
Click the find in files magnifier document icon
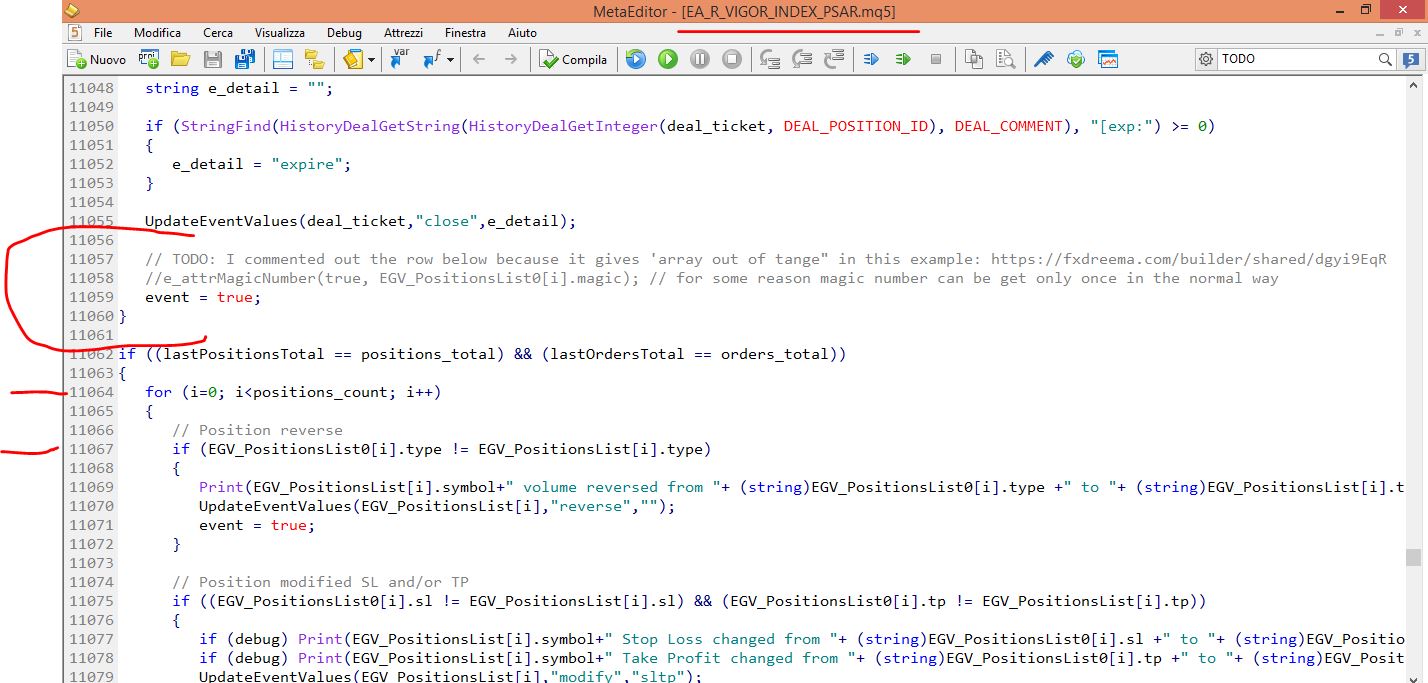[x=1005, y=59]
